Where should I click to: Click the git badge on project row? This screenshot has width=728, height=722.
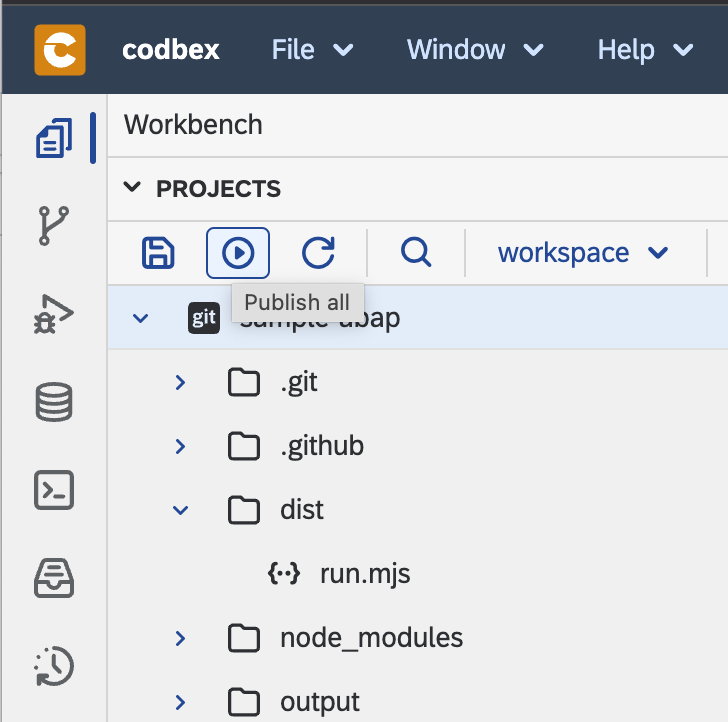[x=204, y=318]
